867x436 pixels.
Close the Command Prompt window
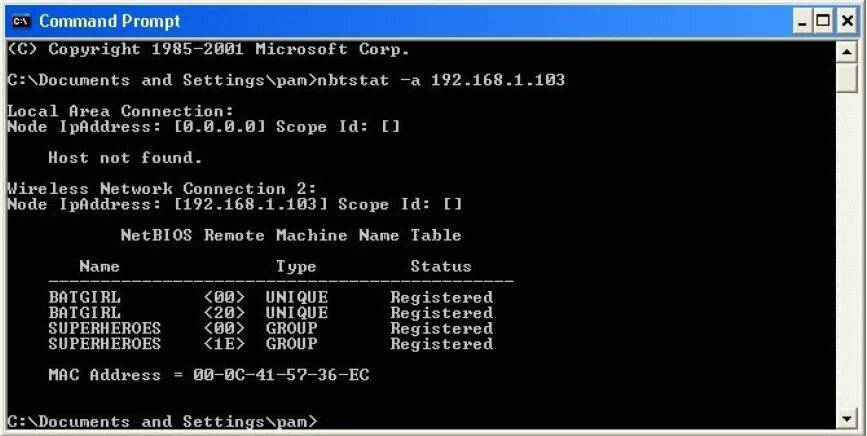tap(849, 21)
